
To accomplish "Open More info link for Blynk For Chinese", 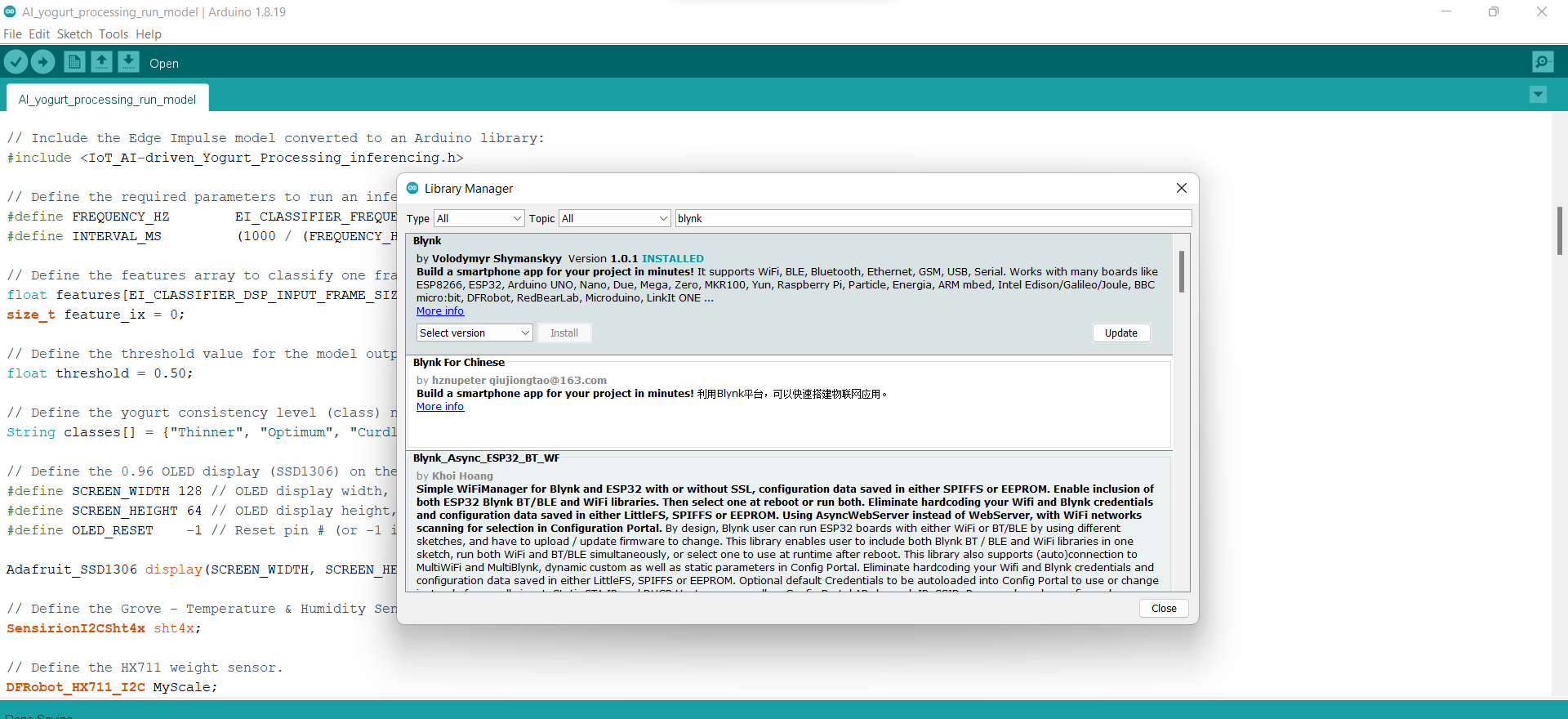I will click(440, 407).
